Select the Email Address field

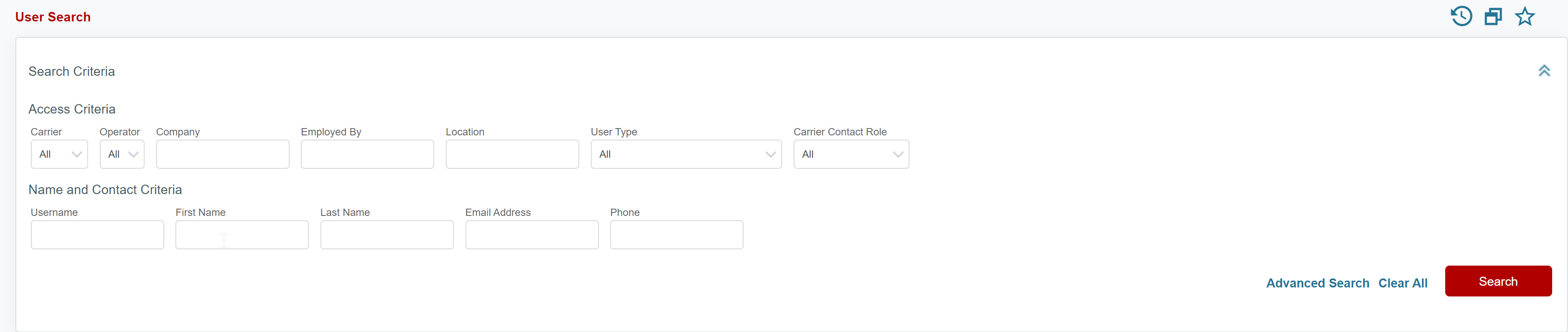coord(531,234)
